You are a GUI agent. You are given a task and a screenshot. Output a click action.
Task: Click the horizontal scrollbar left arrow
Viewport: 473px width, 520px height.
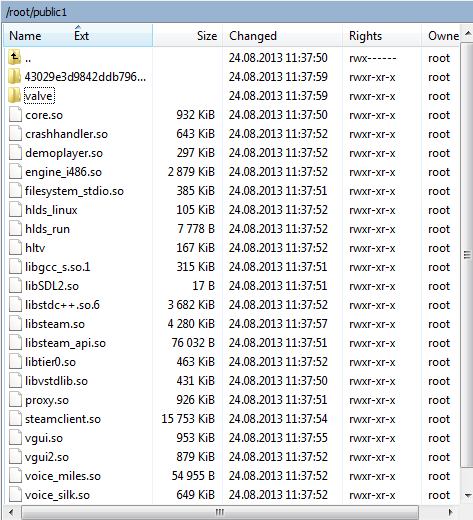coord(11,512)
